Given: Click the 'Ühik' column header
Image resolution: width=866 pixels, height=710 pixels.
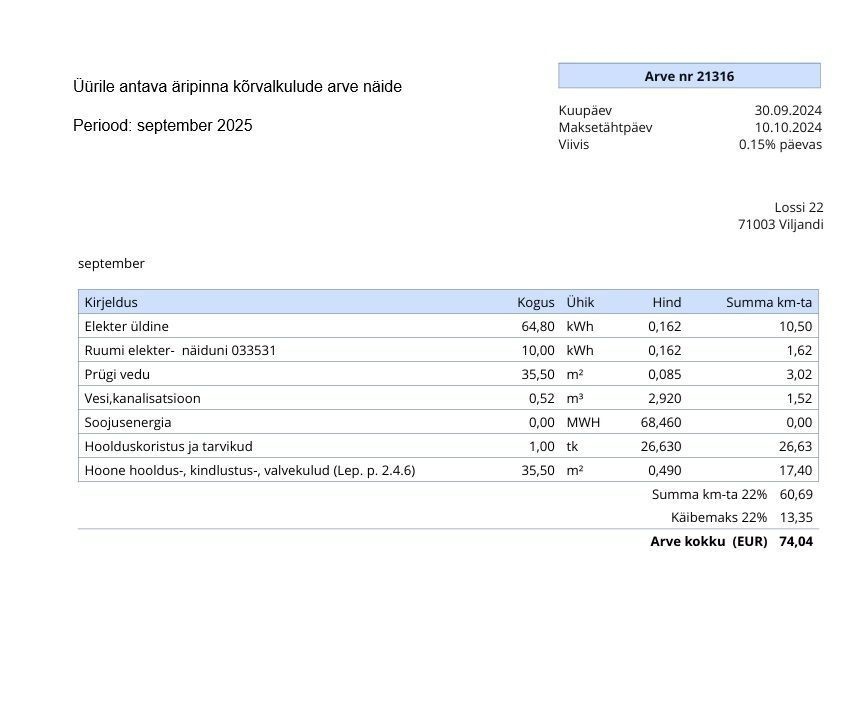Looking at the screenshot, I should point(580,303).
